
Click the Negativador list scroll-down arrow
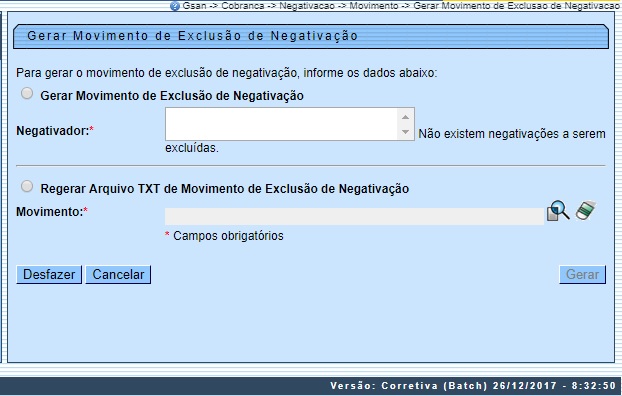click(x=405, y=132)
